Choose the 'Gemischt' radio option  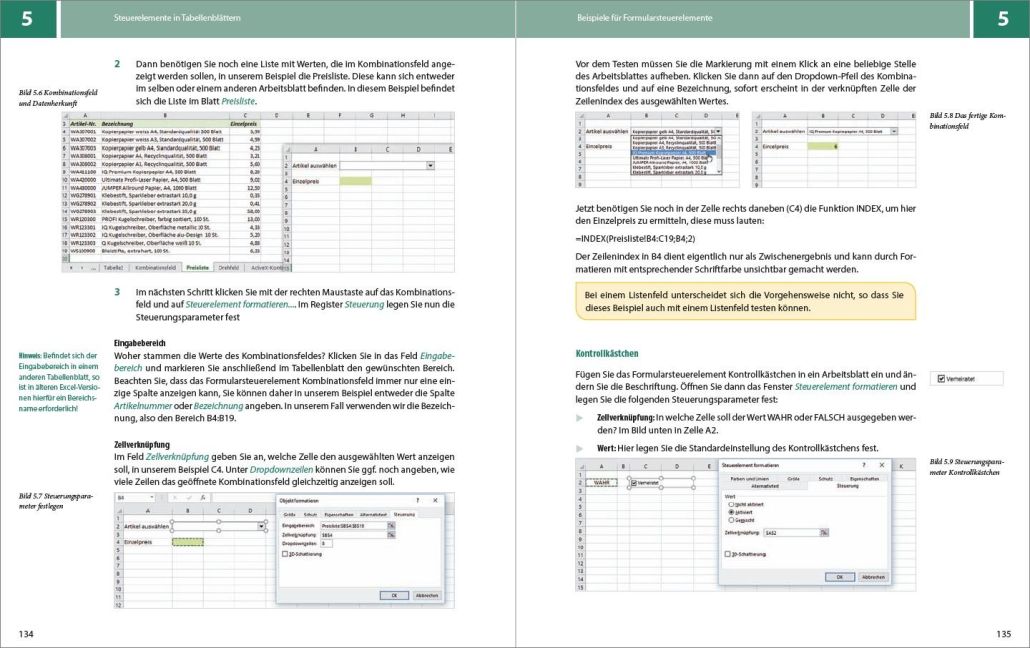[x=730, y=520]
